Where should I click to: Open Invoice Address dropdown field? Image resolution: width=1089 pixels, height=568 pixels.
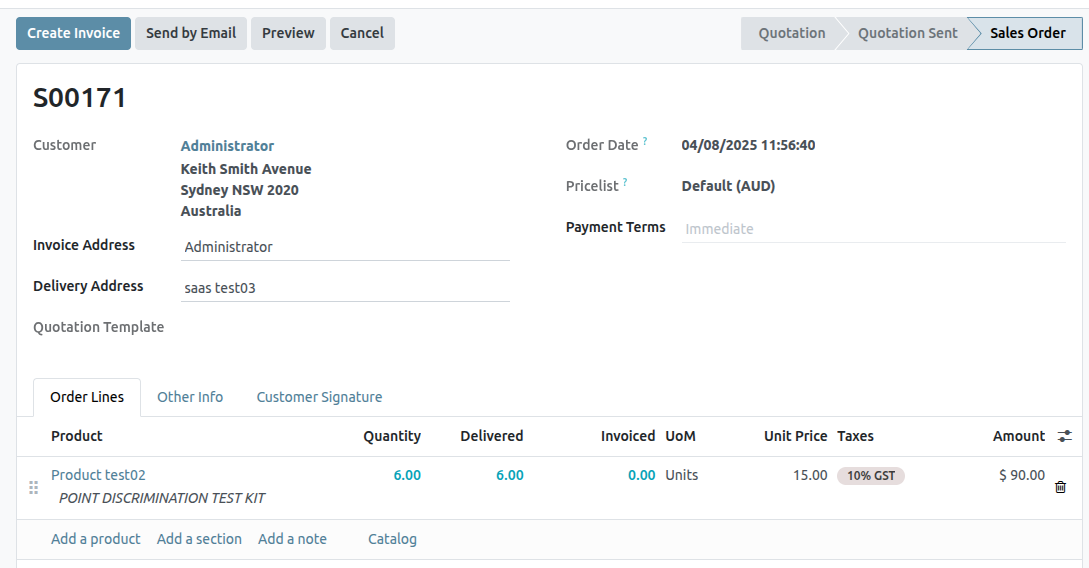click(x=345, y=247)
